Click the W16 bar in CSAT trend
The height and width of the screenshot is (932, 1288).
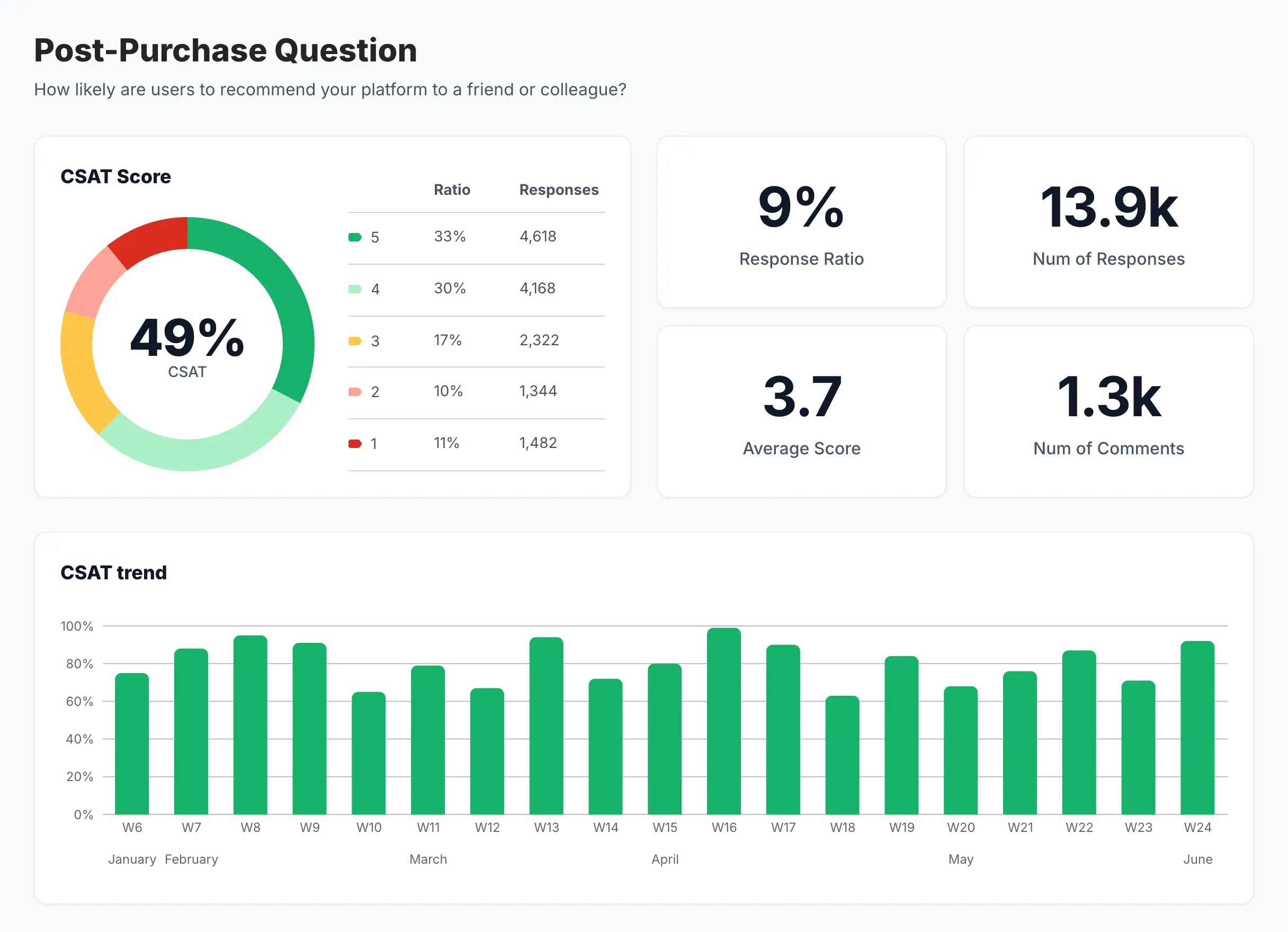[724, 721]
